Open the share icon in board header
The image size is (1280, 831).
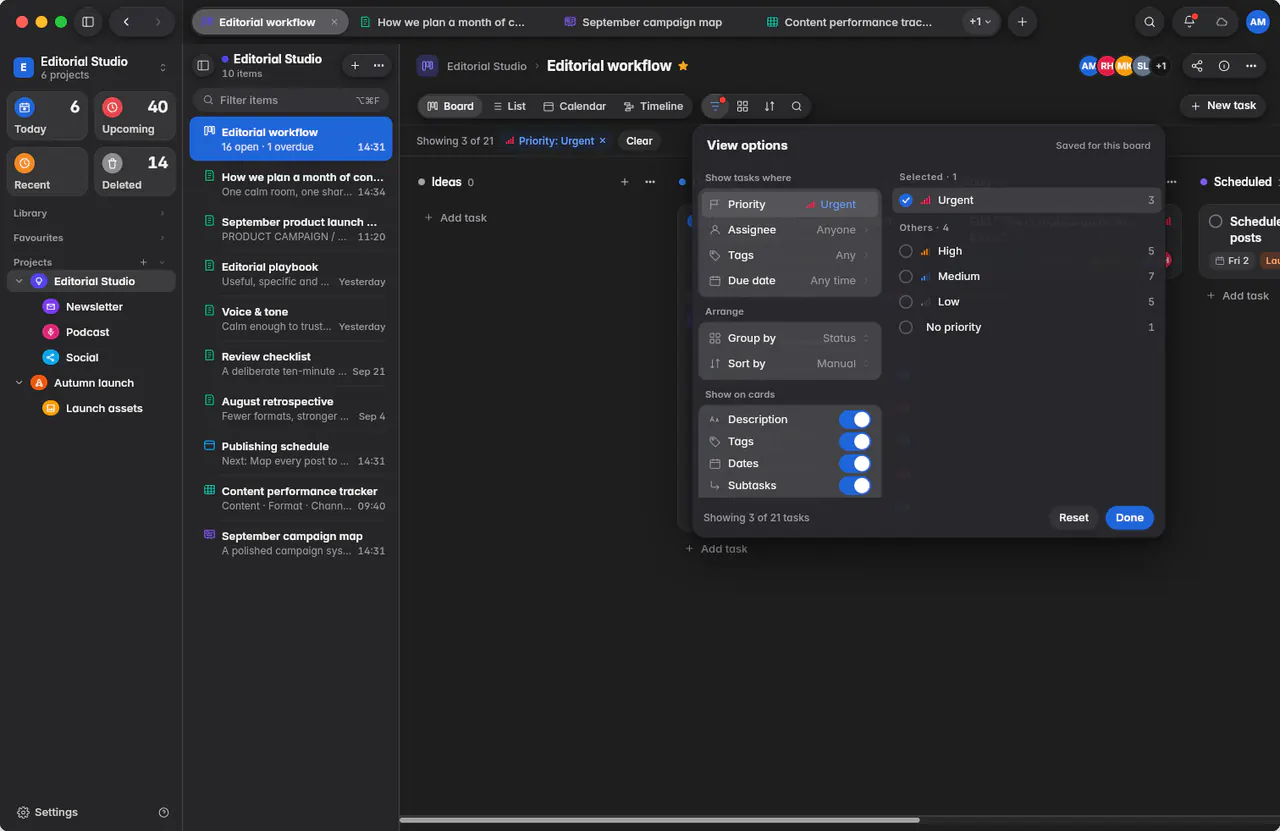1197,66
